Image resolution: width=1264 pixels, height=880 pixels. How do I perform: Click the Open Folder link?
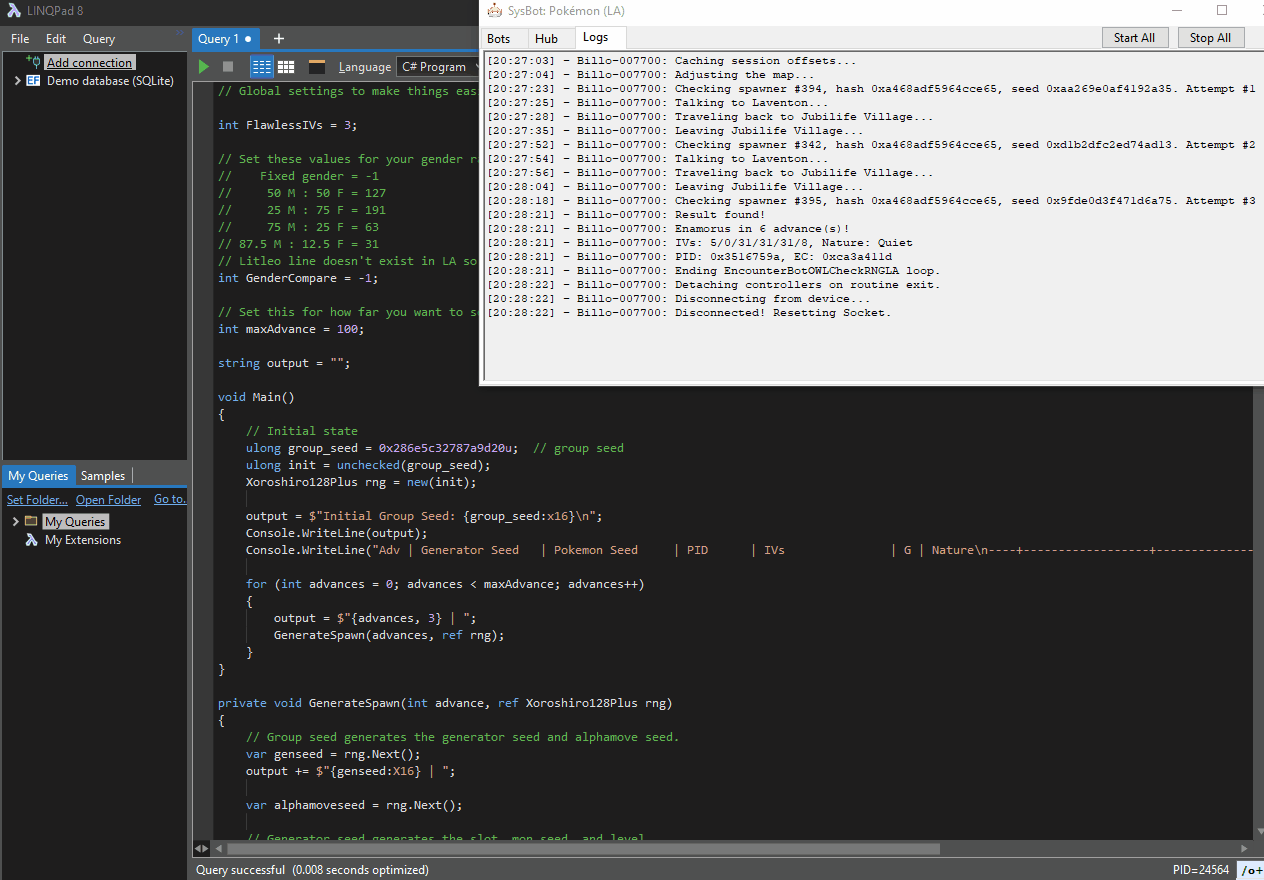coord(109,500)
